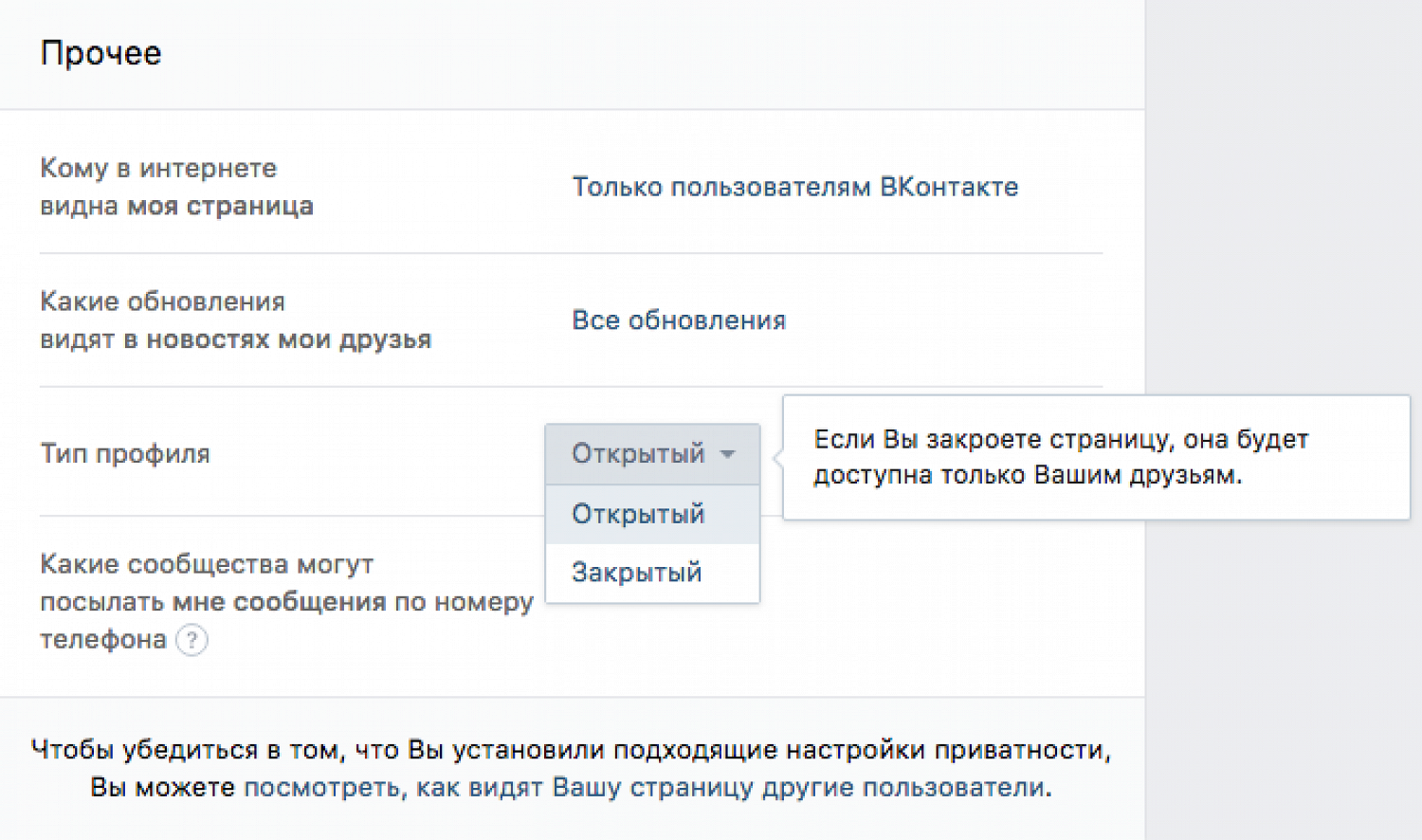Click the "Какие обновления видят в новостях" label
1422x840 pixels.
coord(235,320)
